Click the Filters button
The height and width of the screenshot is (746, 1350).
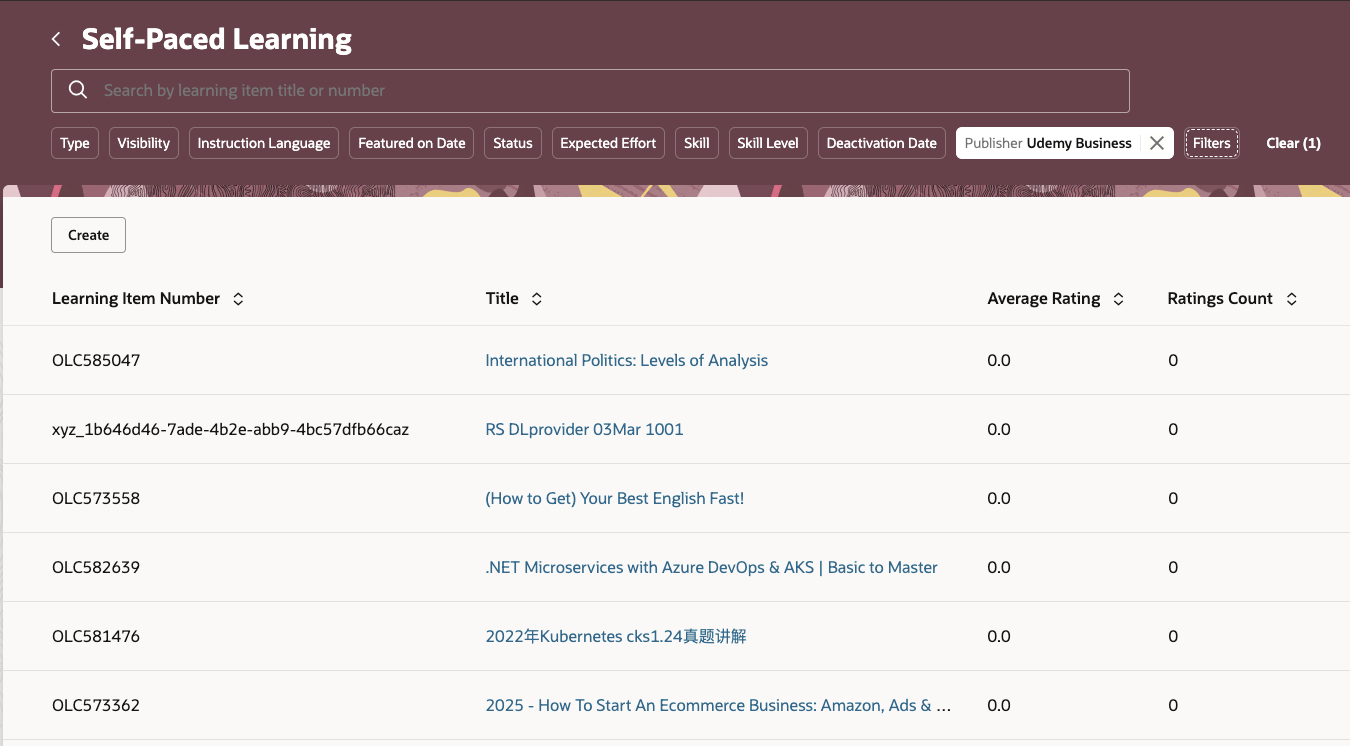pyautogui.click(x=1211, y=143)
